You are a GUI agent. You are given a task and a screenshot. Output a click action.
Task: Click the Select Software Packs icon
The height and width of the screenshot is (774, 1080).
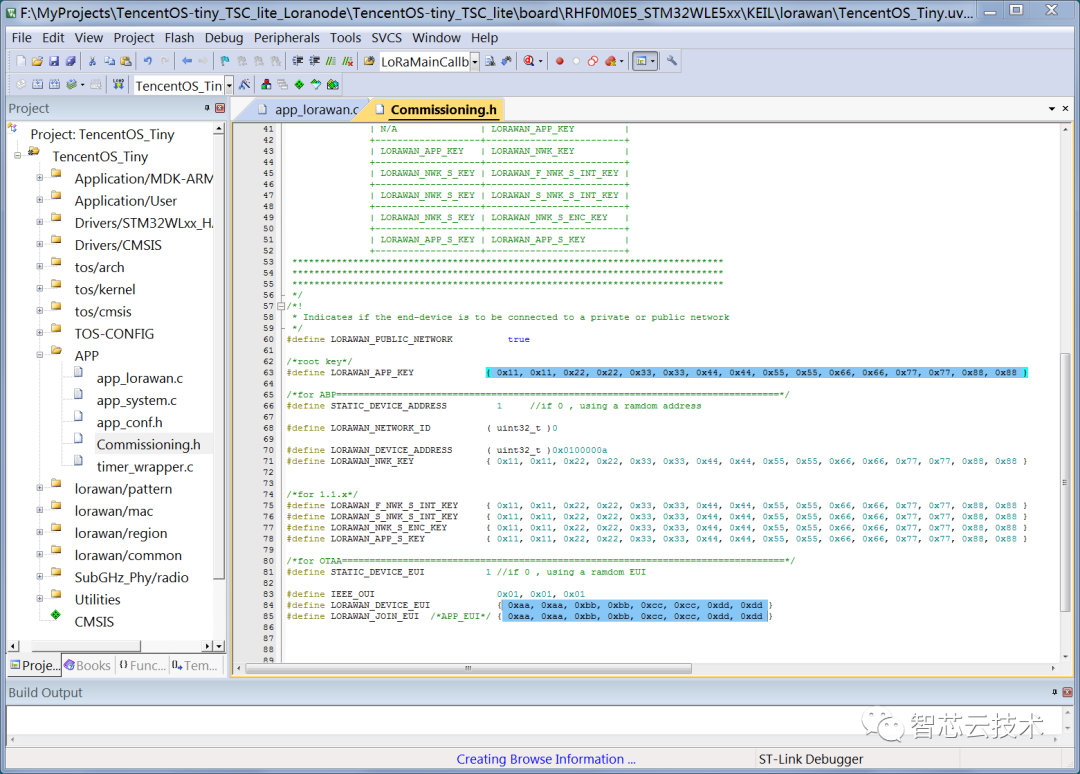pyautogui.click(x=315, y=85)
